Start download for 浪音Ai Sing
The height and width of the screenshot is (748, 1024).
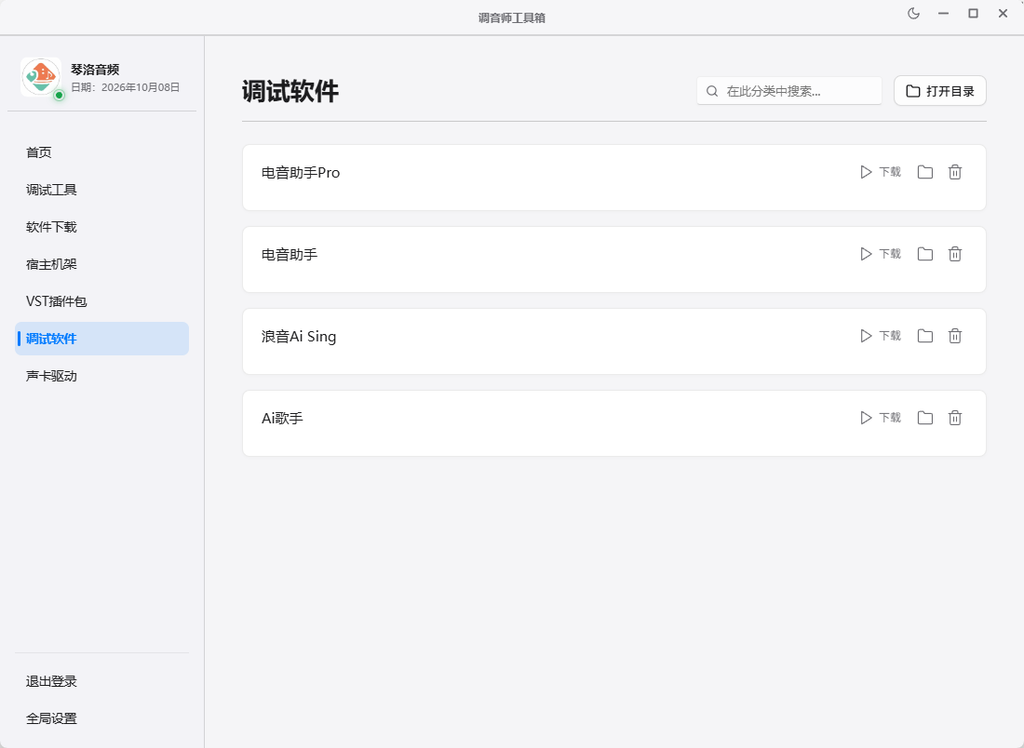click(x=880, y=336)
